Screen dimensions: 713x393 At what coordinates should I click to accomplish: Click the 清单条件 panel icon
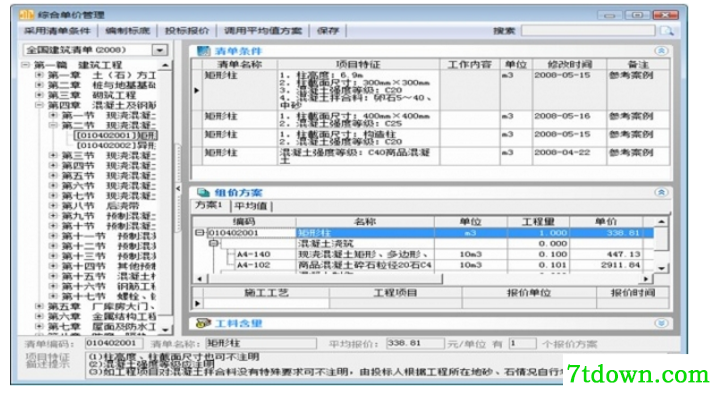point(203,51)
